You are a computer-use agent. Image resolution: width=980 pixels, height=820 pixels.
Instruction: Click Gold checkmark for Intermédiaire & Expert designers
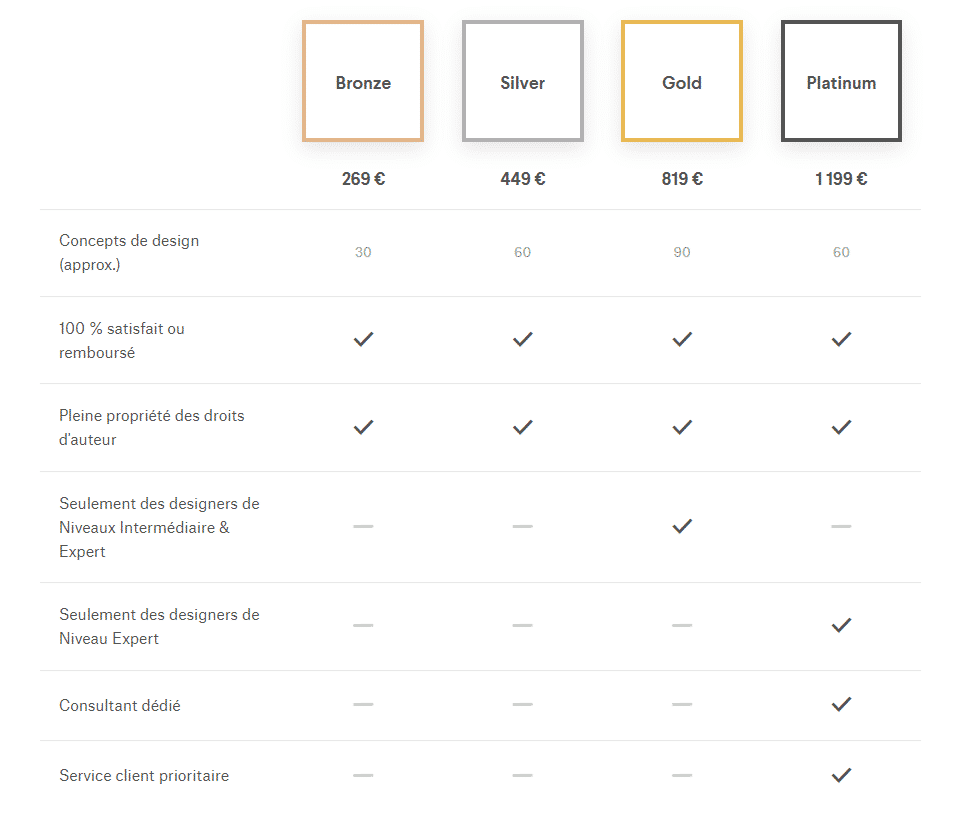[x=682, y=526]
